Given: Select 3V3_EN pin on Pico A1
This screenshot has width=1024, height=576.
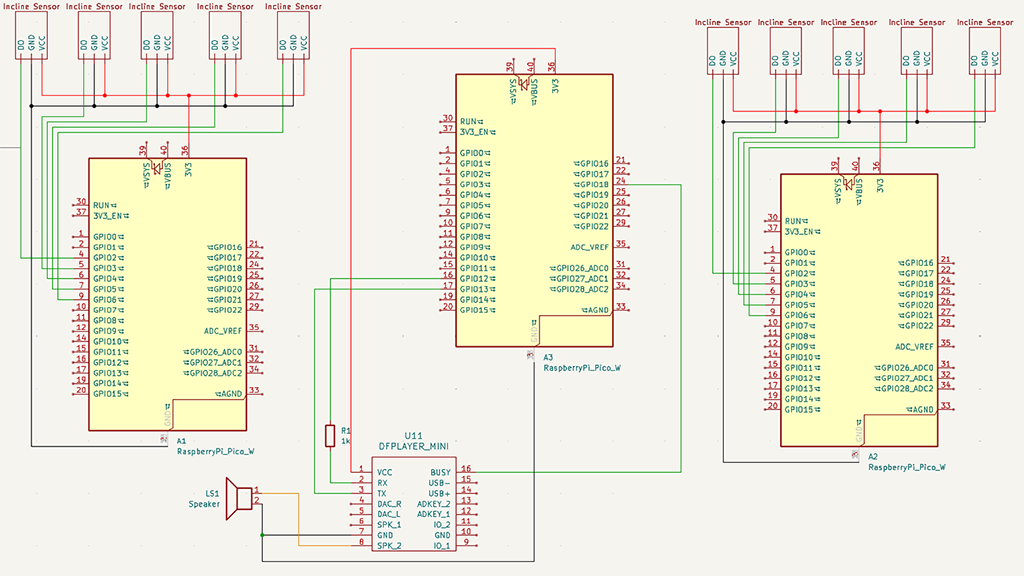Looking at the screenshot, I should point(110,216).
